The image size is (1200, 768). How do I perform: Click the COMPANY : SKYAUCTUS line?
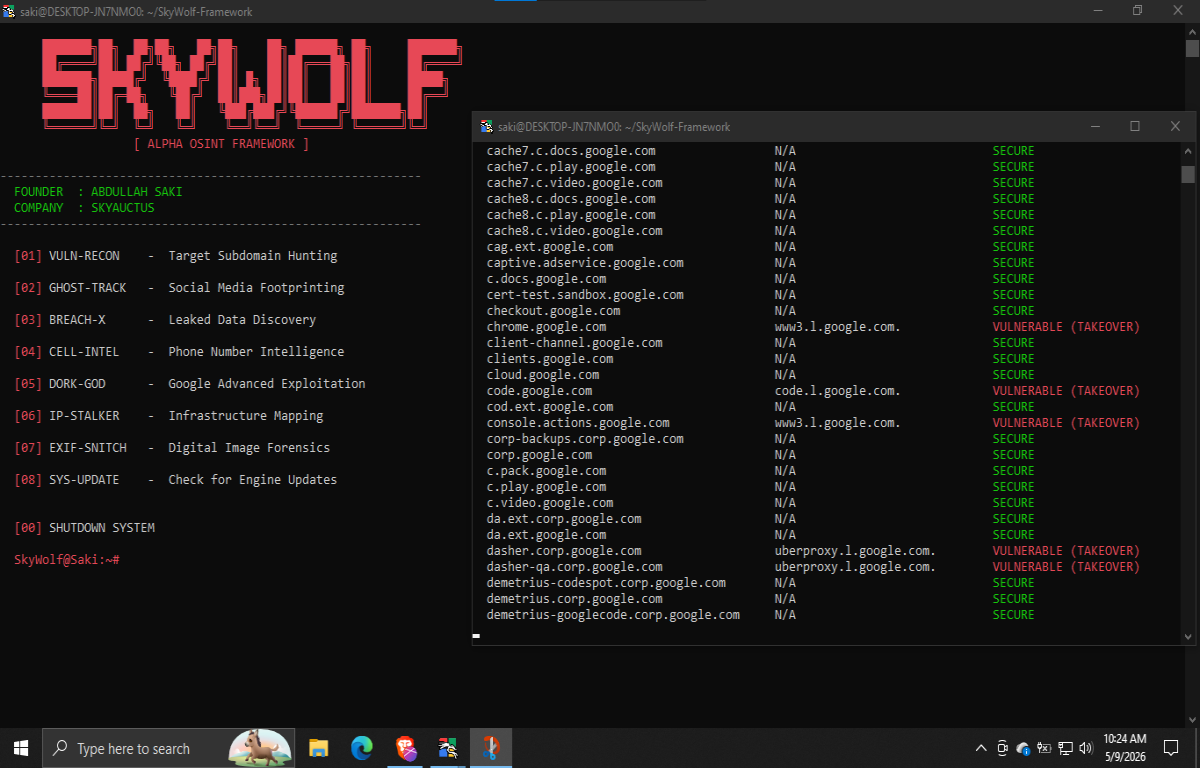pyautogui.click(x=84, y=208)
